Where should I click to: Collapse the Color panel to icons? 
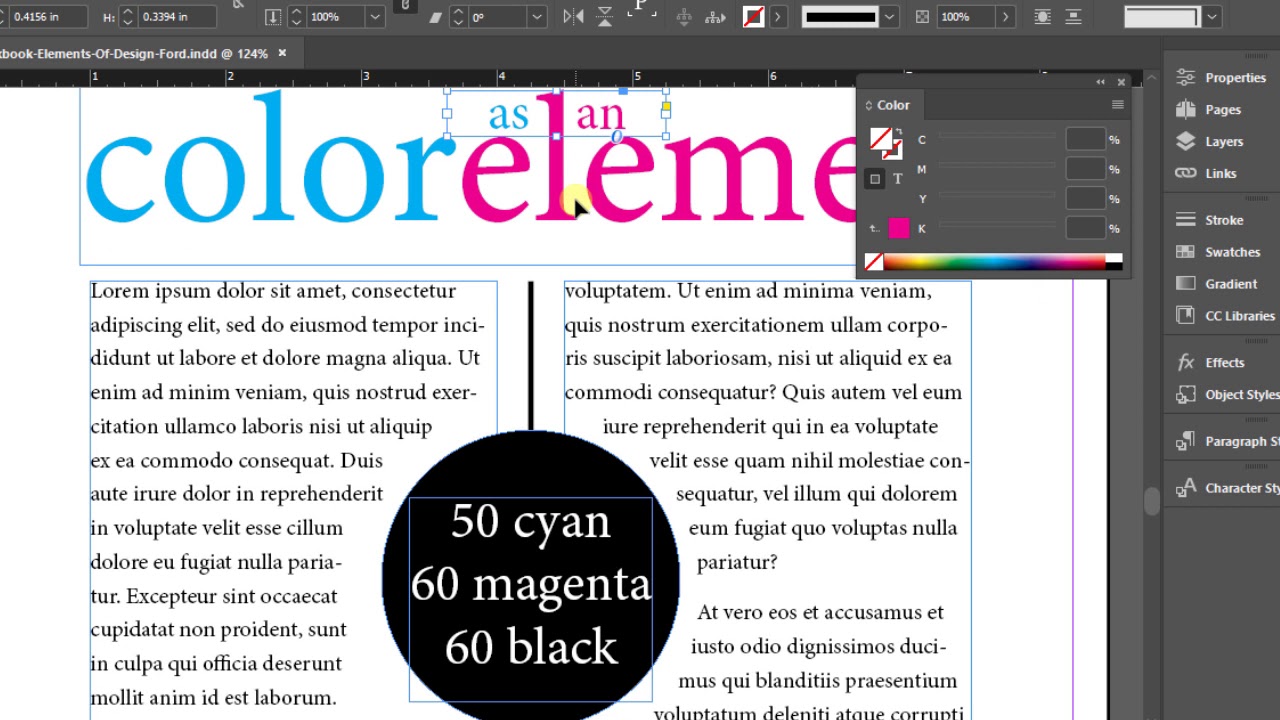tap(1101, 82)
